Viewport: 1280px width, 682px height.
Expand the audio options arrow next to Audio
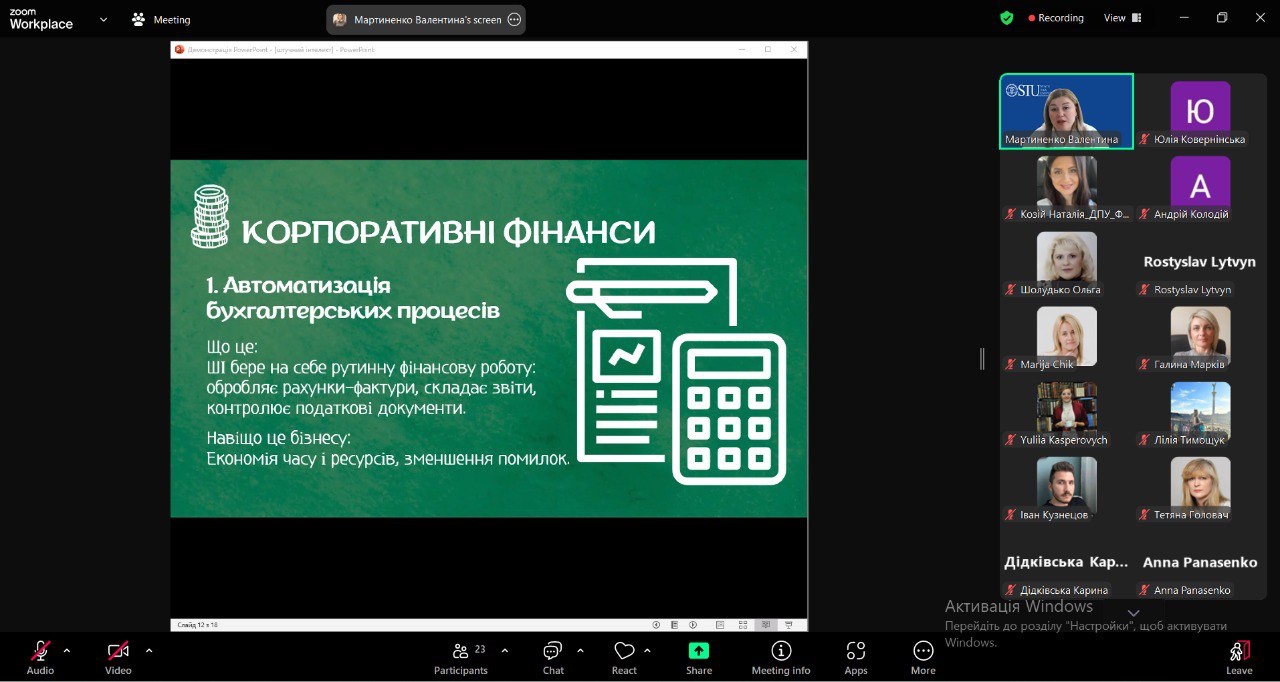(67, 650)
